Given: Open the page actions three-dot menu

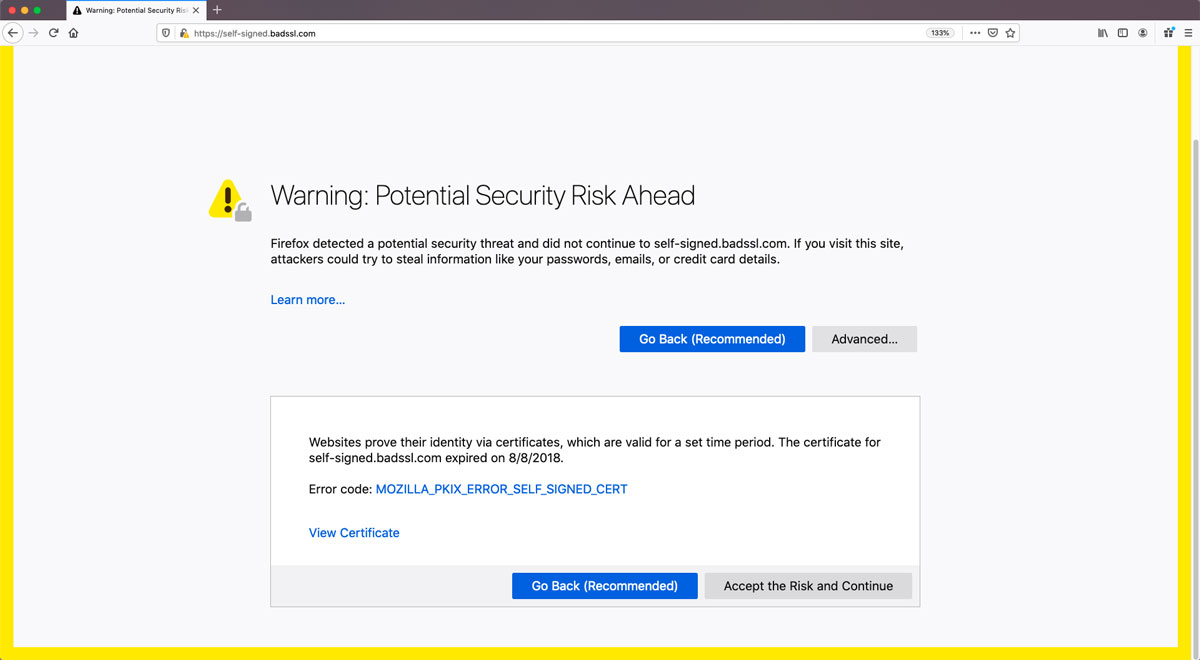Looking at the screenshot, I should point(975,33).
